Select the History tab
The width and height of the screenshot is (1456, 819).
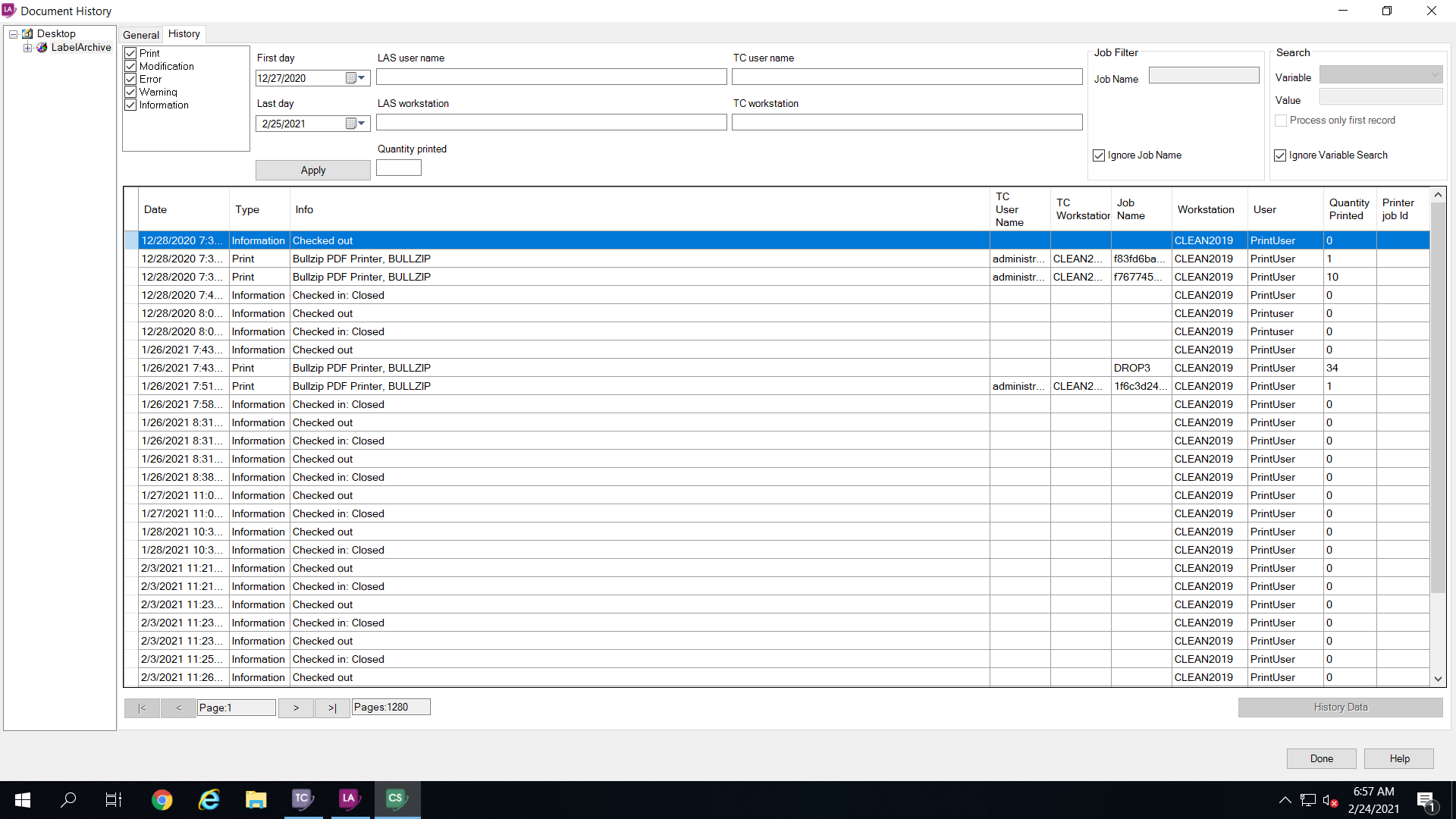tap(184, 33)
